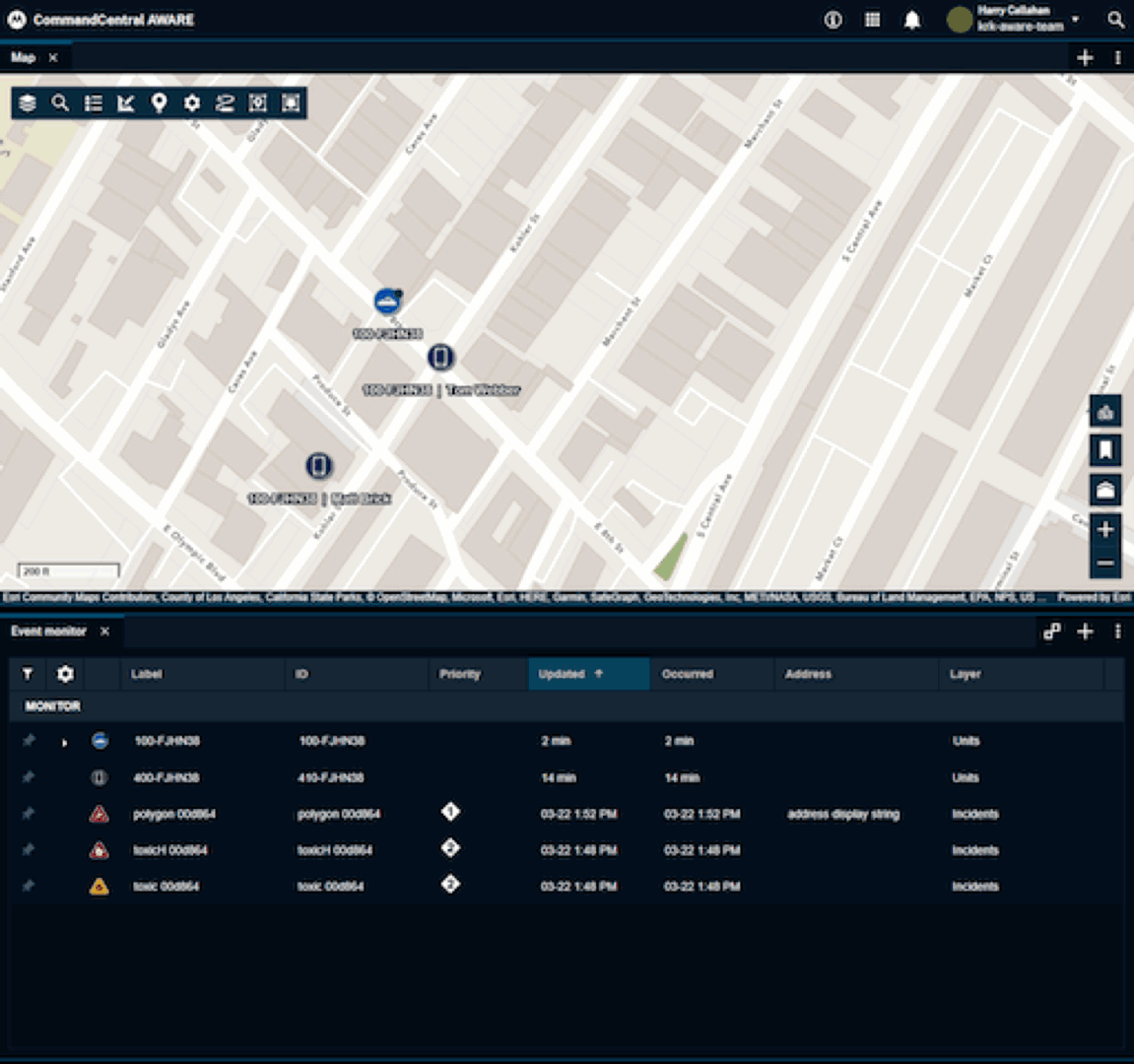Select the Event monitor tab

pyautogui.click(x=48, y=632)
